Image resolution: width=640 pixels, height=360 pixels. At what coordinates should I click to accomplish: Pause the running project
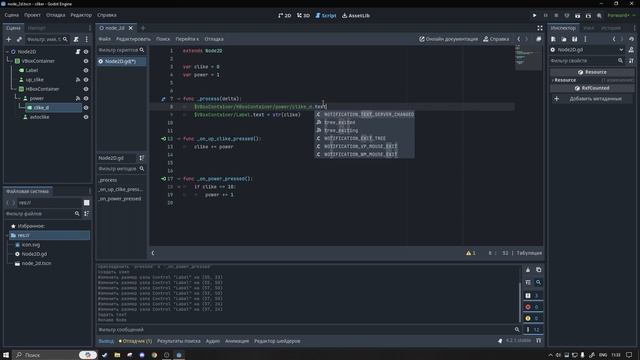(545, 16)
